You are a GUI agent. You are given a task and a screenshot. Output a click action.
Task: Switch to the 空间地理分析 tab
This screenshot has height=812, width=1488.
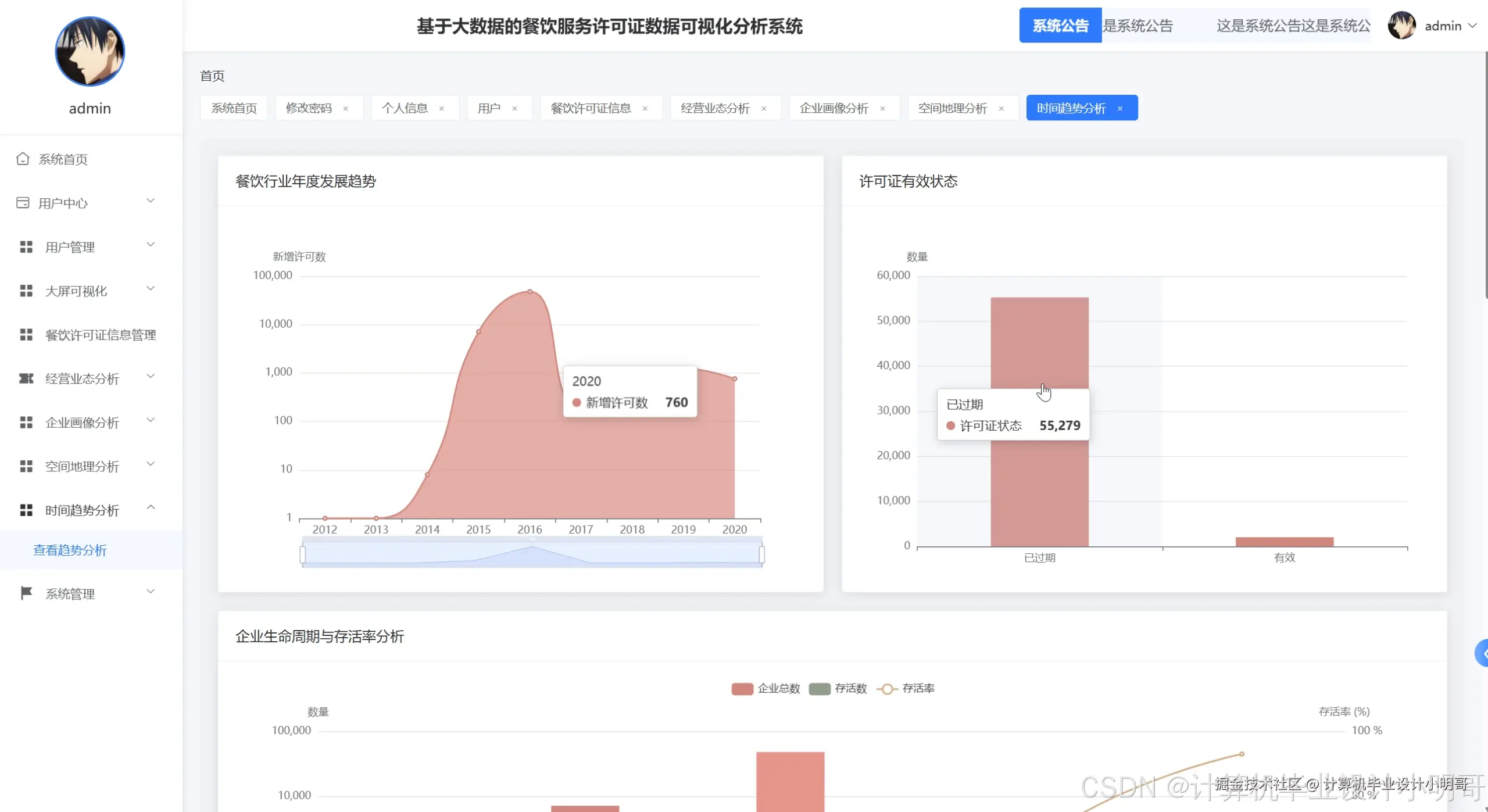coord(952,108)
